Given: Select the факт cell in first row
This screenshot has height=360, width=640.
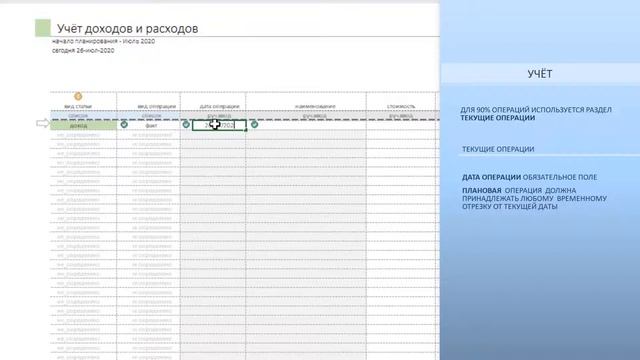Looking at the screenshot, I should [151, 125].
